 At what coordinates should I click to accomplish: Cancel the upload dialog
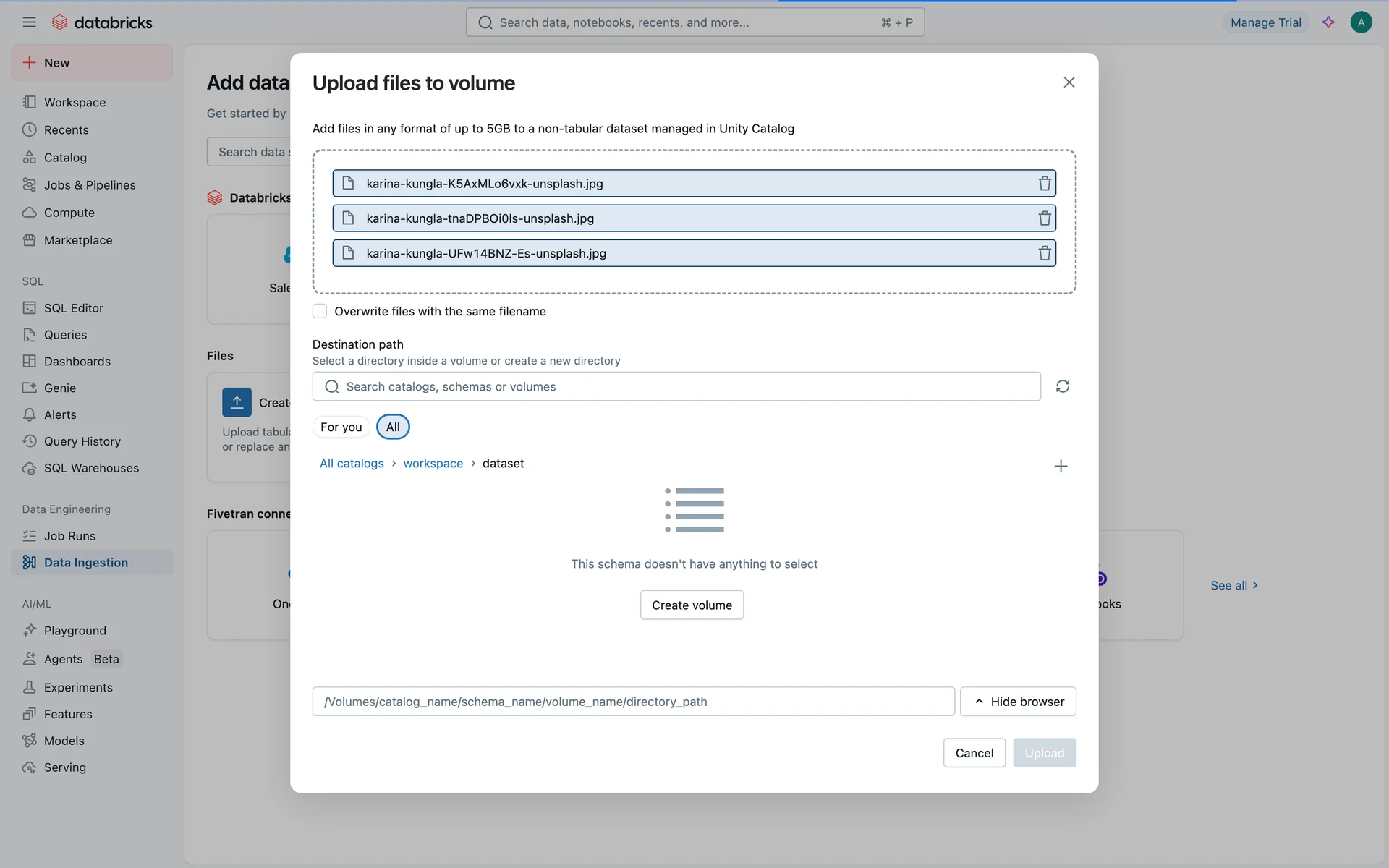point(974,753)
